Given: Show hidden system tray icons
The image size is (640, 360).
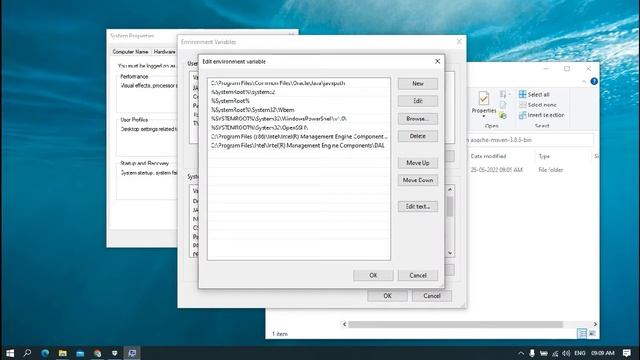Looking at the screenshot, I should coord(521,353).
